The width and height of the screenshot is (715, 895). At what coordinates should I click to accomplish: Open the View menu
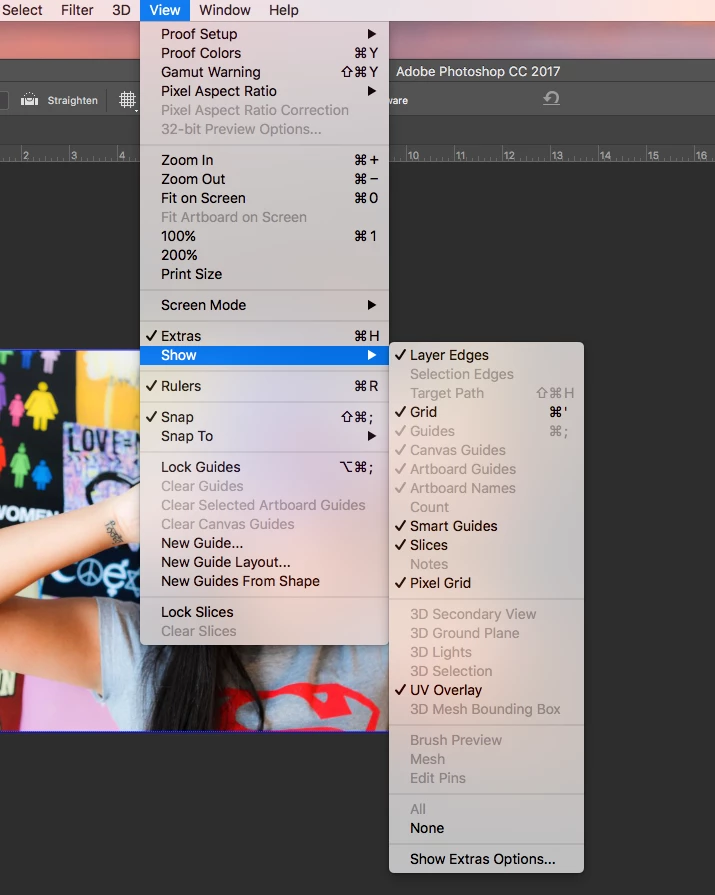point(165,10)
